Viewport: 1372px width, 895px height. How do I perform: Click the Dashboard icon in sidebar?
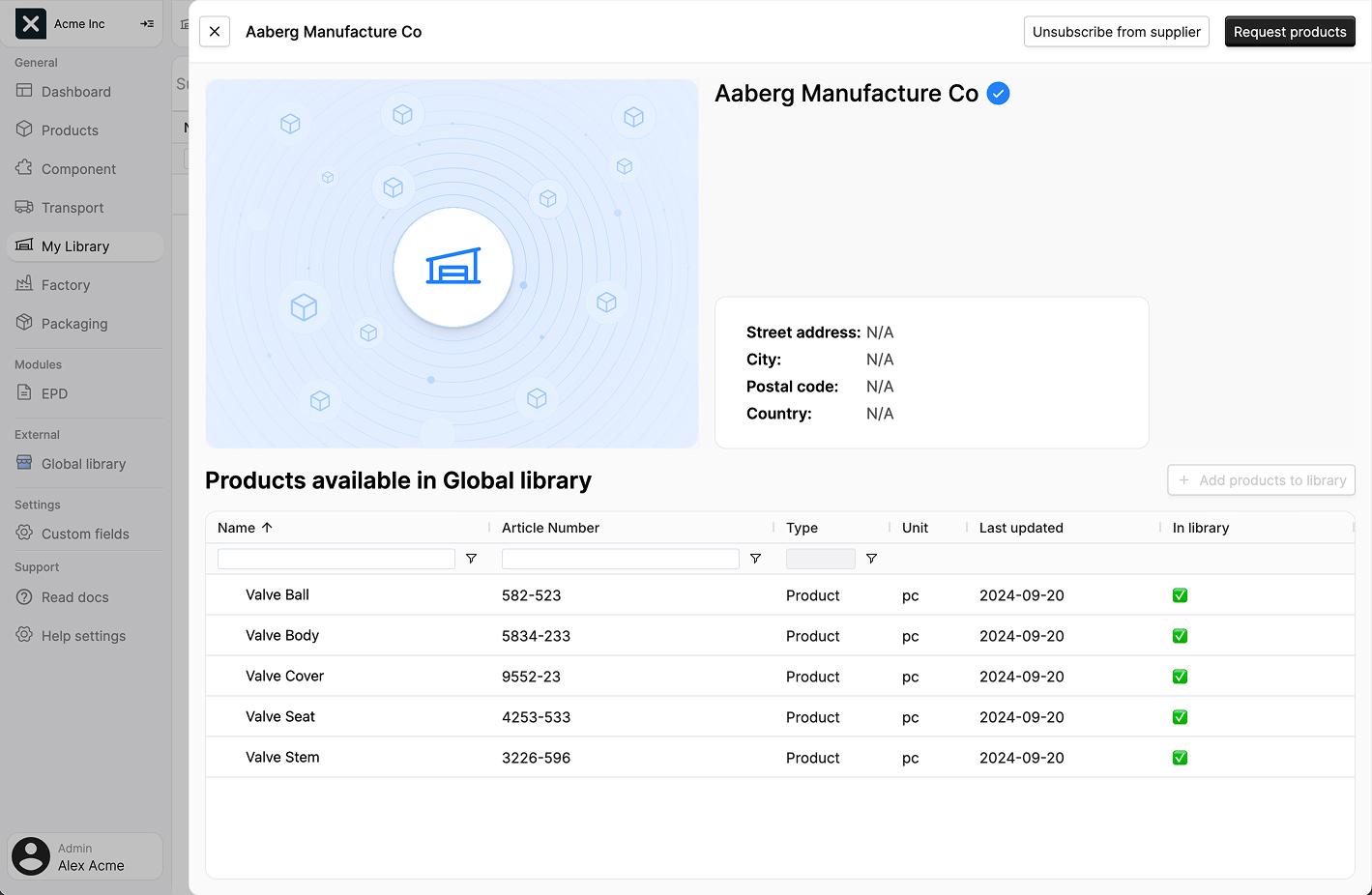24,91
